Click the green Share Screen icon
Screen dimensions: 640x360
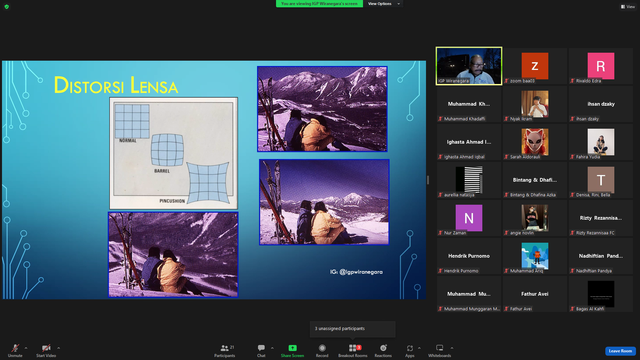click(x=292, y=348)
